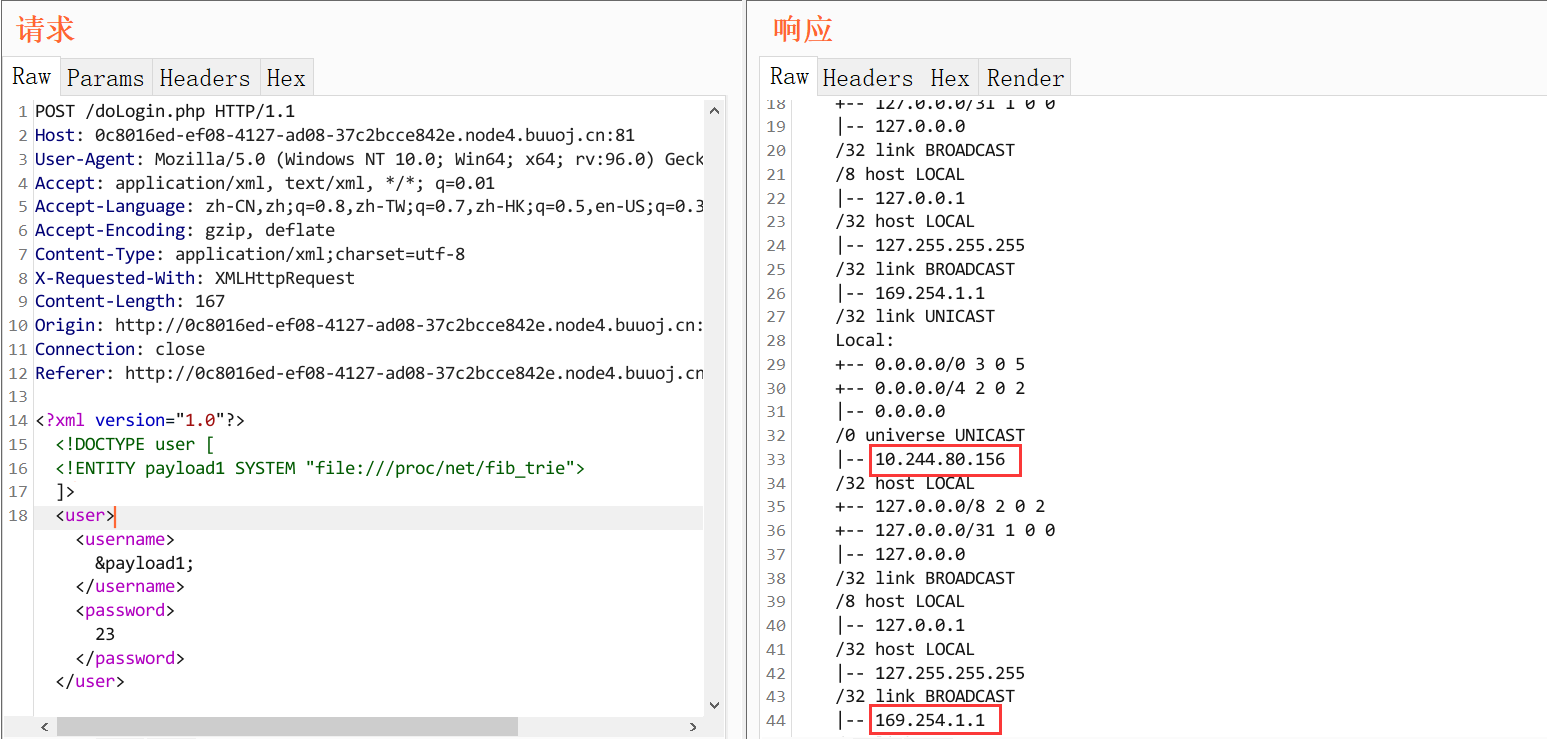Click the Connection: close line

120,349
